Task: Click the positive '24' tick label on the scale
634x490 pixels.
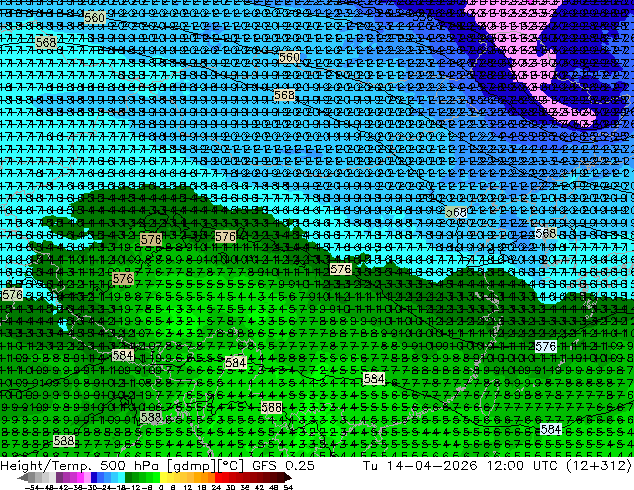Action: 216,487
